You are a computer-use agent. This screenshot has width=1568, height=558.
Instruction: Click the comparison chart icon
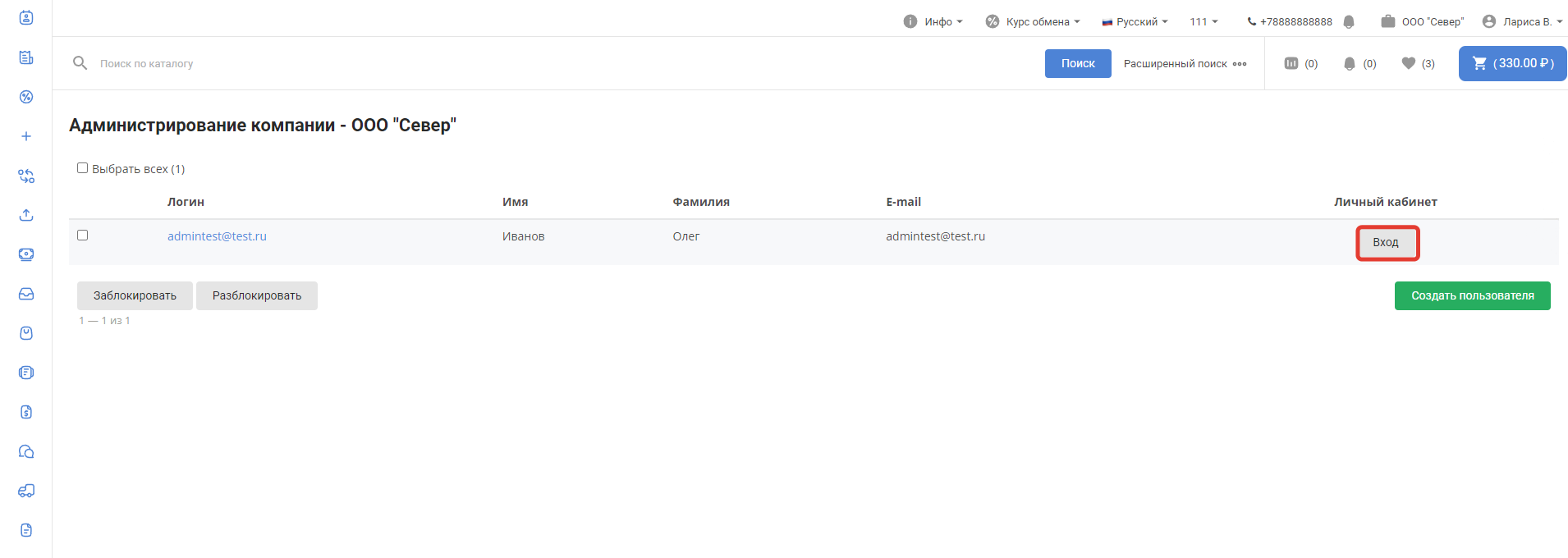pos(1291,63)
